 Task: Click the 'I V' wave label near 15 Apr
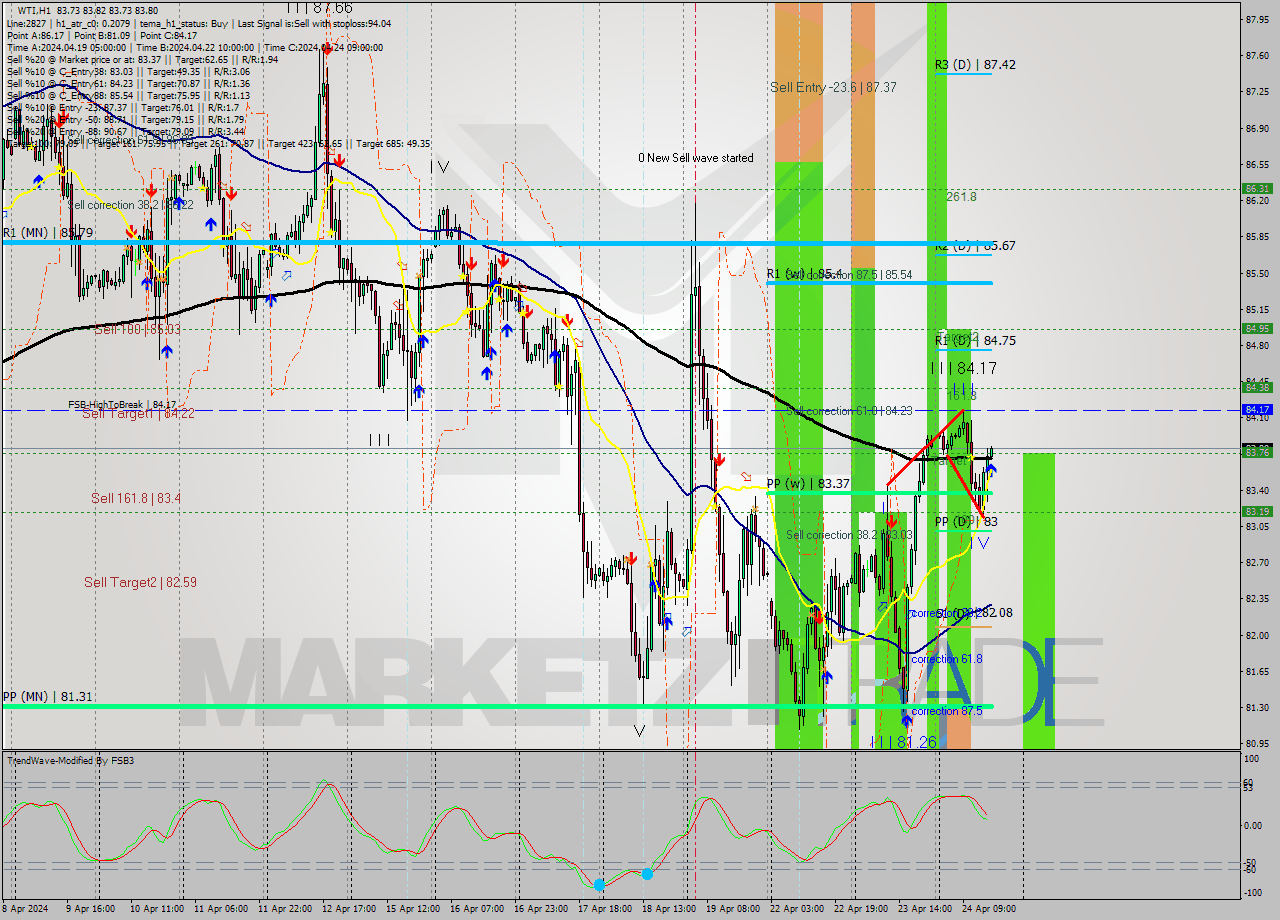pyautogui.click(x=439, y=167)
